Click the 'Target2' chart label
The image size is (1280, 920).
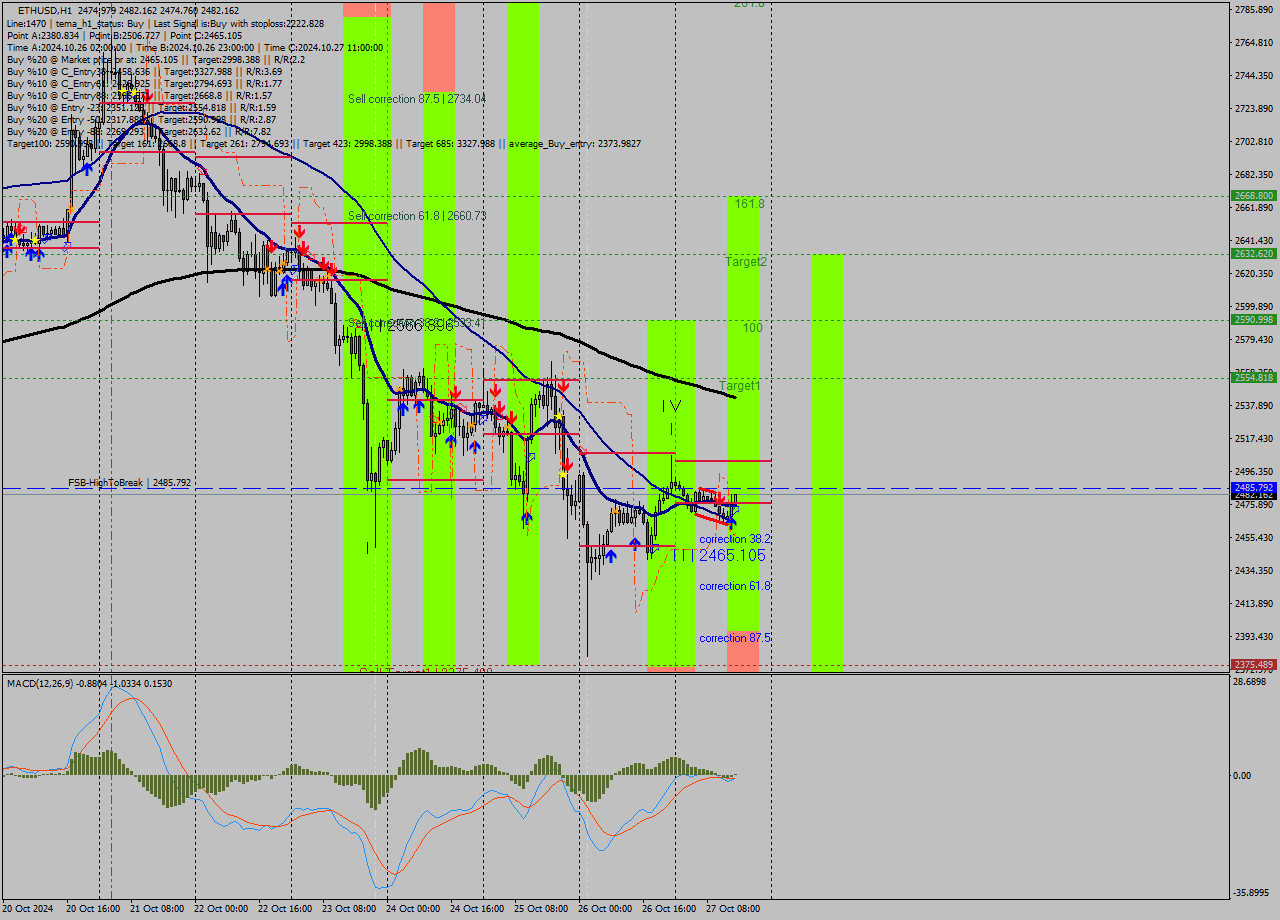click(746, 261)
